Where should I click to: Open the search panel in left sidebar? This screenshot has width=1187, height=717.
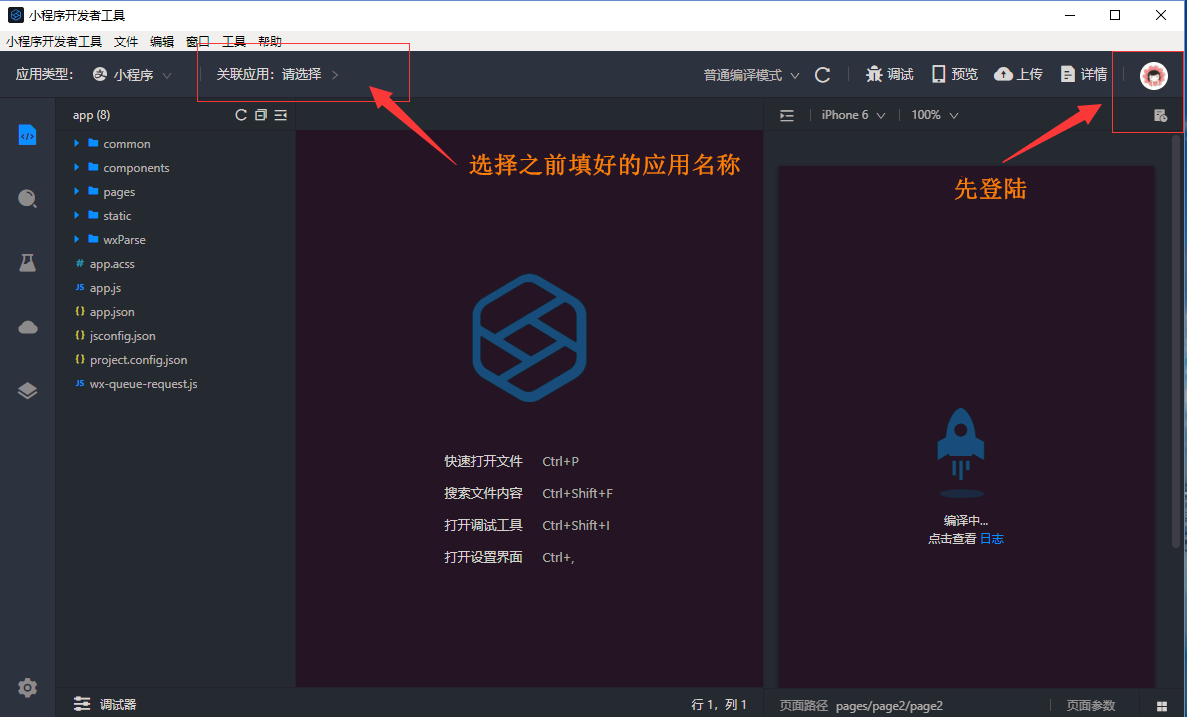click(x=27, y=198)
